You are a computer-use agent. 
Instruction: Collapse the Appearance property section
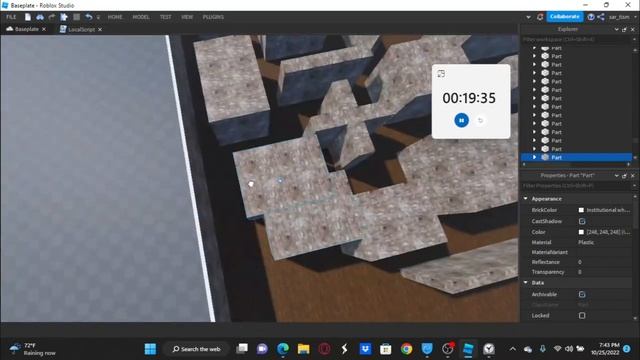pyautogui.click(x=526, y=199)
